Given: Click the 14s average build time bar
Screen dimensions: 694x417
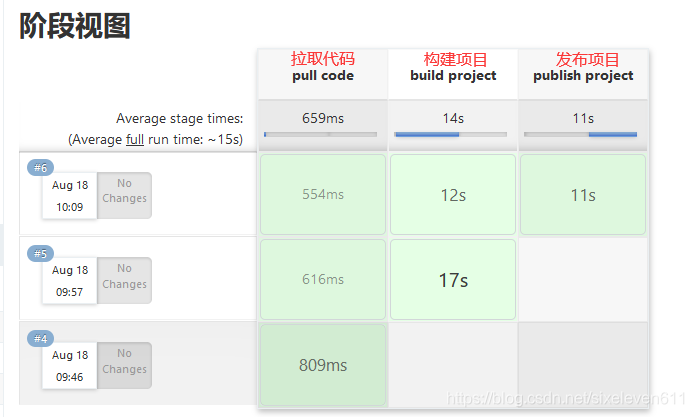Looking at the screenshot, I should pos(453,133).
